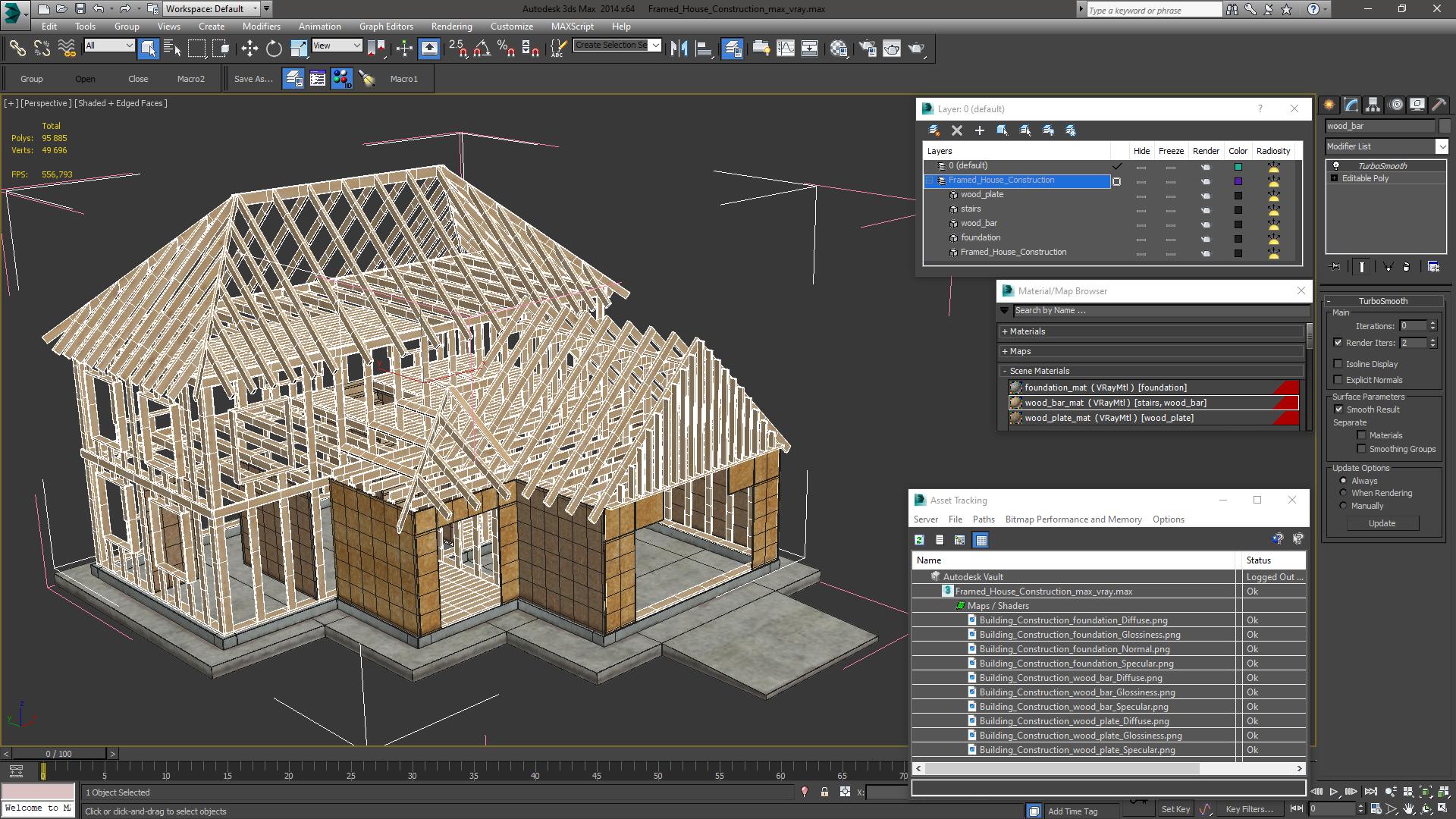
Task: Click the Framed_House_Construction layer color swatch
Action: 1238,181
